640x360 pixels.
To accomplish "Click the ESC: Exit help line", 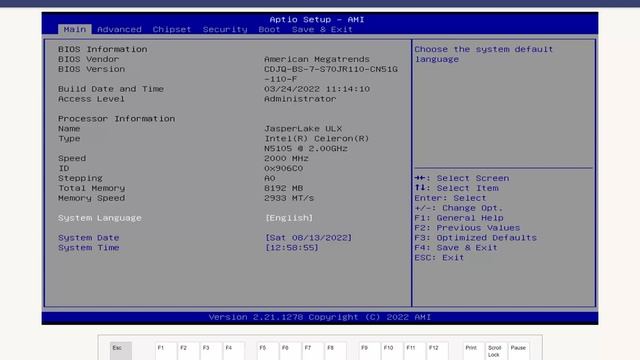I will pos(439,258).
